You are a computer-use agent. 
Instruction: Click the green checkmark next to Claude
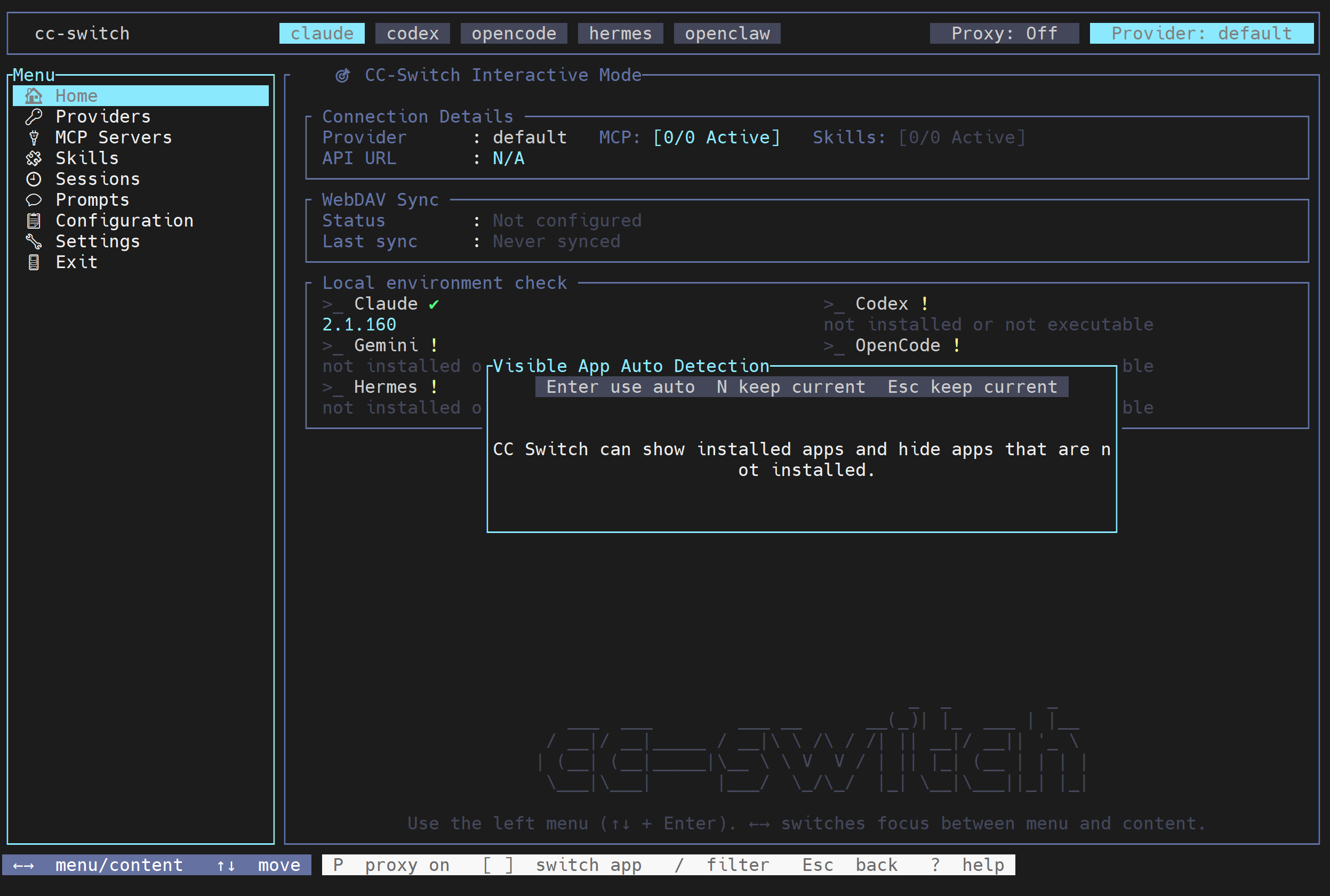click(x=434, y=304)
